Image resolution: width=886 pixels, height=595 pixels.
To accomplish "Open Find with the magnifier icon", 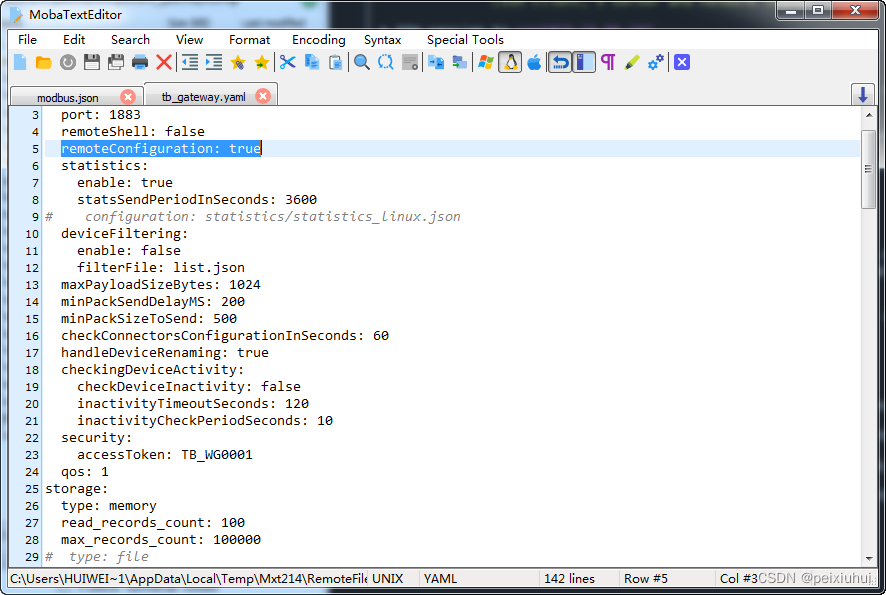I will point(362,62).
